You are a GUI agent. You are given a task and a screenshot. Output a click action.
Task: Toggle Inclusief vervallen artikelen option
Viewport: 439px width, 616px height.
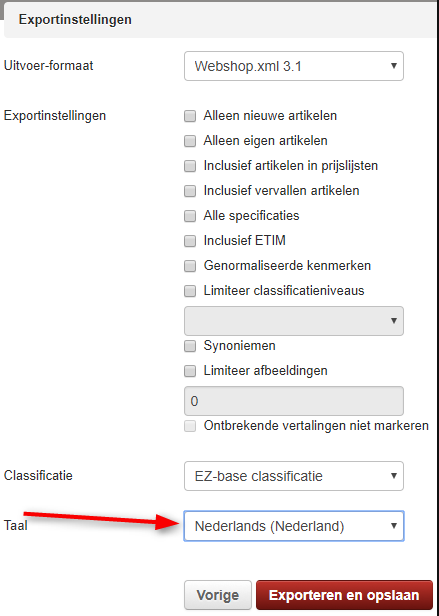click(190, 191)
